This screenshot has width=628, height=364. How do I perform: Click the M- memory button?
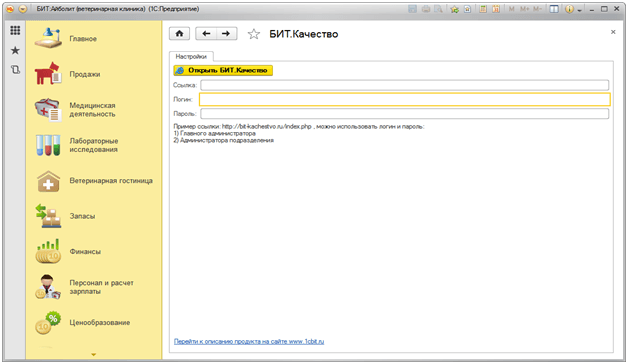(537, 9)
